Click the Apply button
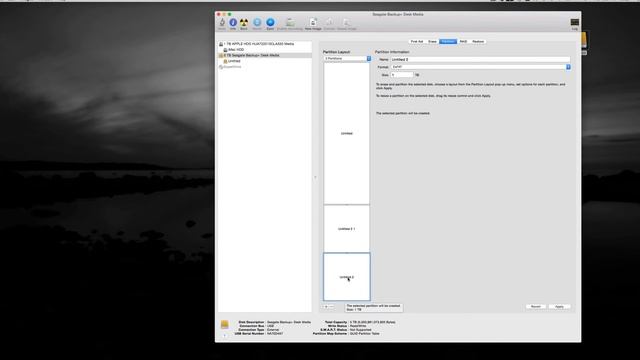This screenshot has width=640, height=360. [x=559, y=307]
